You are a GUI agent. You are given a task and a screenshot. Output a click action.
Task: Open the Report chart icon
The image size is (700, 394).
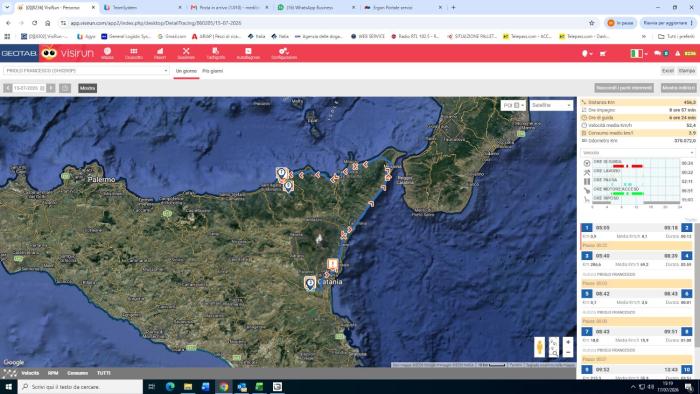pyautogui.click(x=160, y=53)
